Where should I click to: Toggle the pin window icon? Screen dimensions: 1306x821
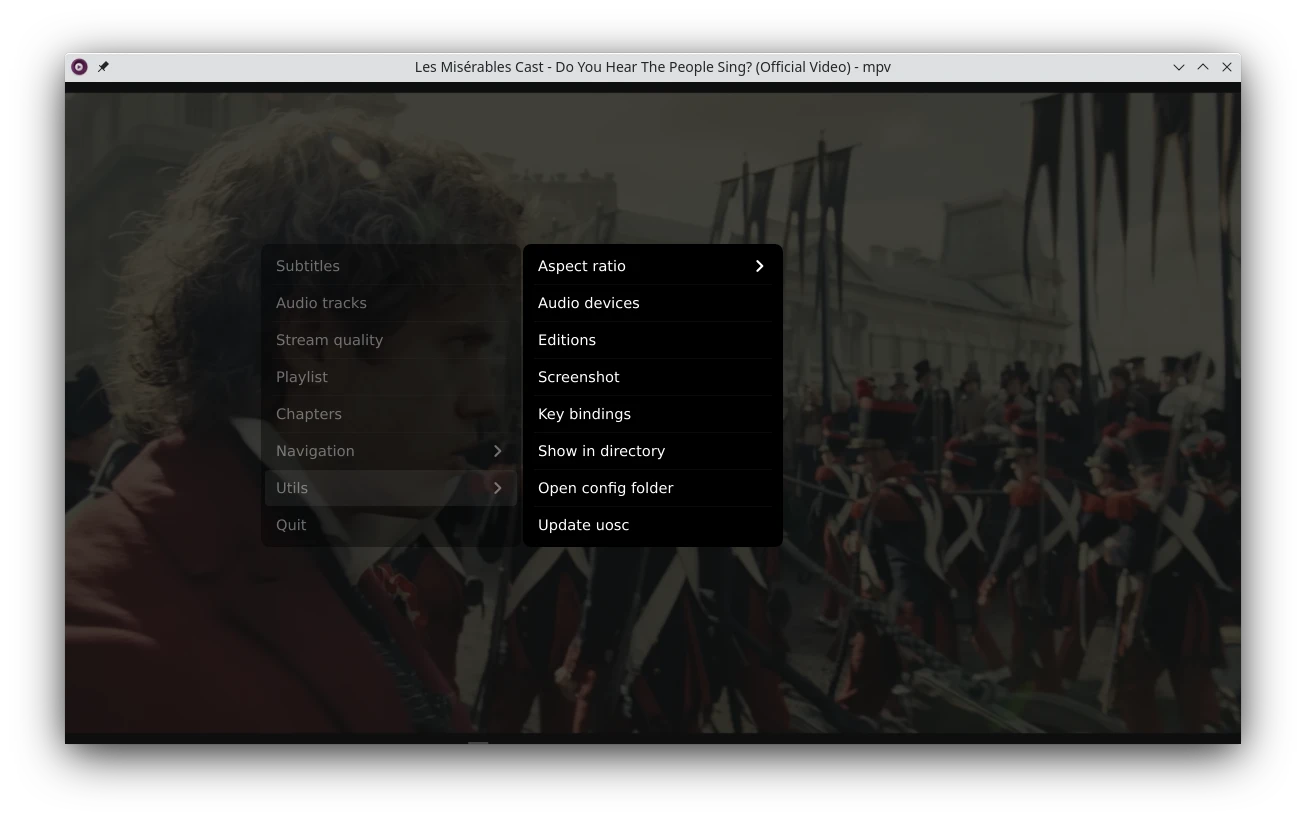click(103, 67)
